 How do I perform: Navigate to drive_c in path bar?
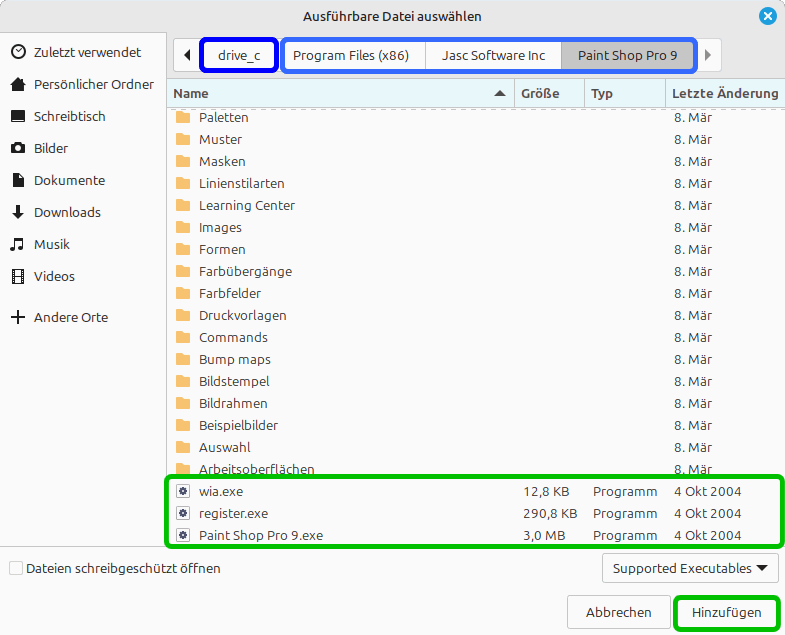point(239,55)
